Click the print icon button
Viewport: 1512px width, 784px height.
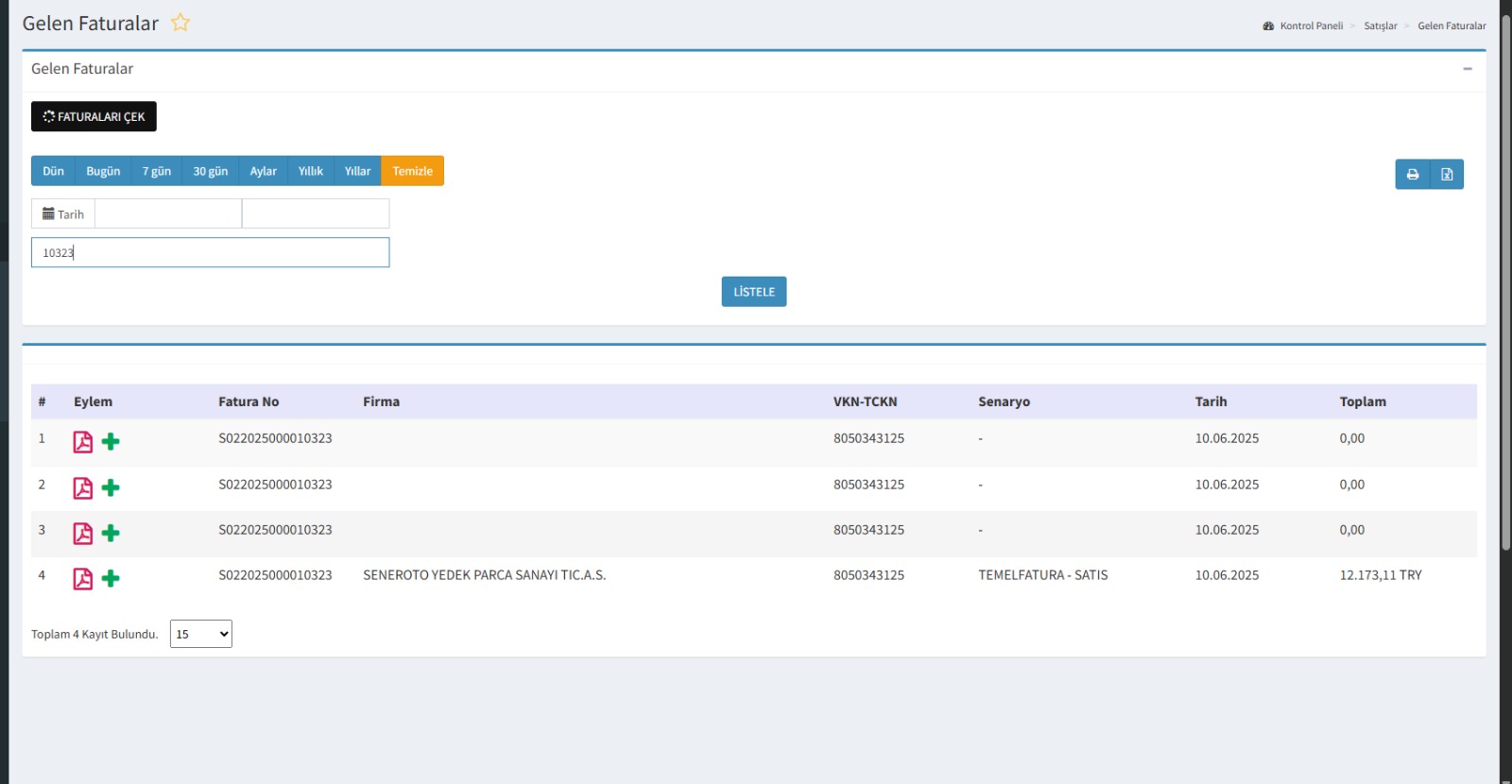(x=1412, y=175)
